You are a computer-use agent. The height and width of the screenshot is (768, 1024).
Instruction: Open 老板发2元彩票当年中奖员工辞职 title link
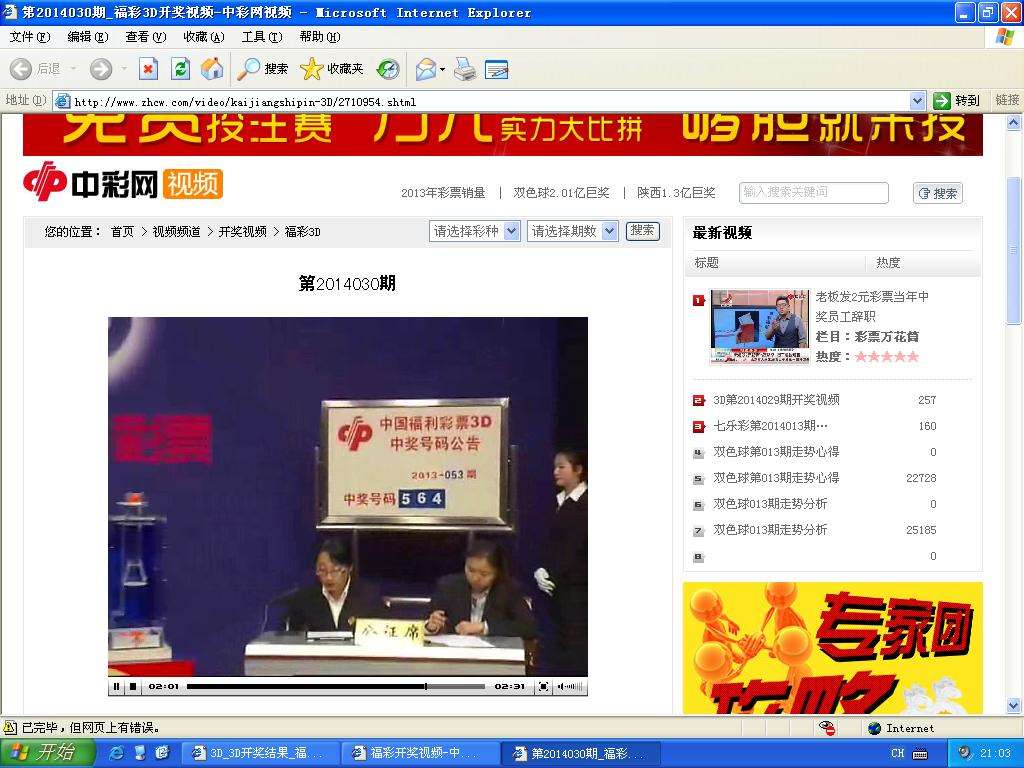(x=872, y=306)
